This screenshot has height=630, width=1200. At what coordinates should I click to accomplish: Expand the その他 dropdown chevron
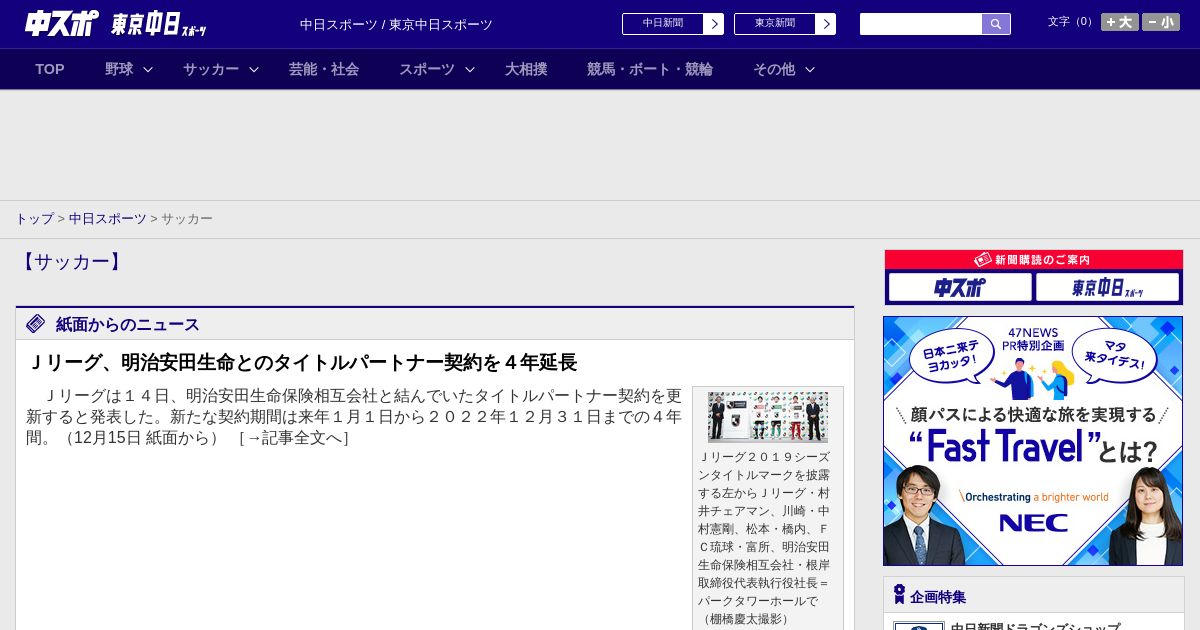coord(810,70)
